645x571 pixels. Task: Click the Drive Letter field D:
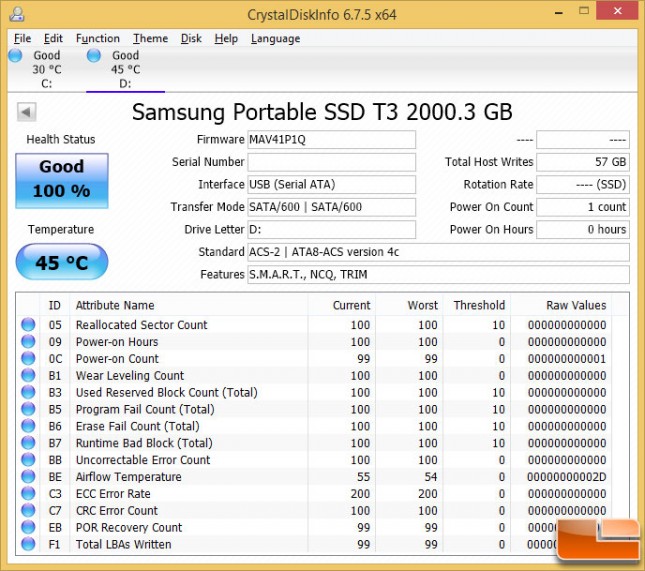pos(331,229)
